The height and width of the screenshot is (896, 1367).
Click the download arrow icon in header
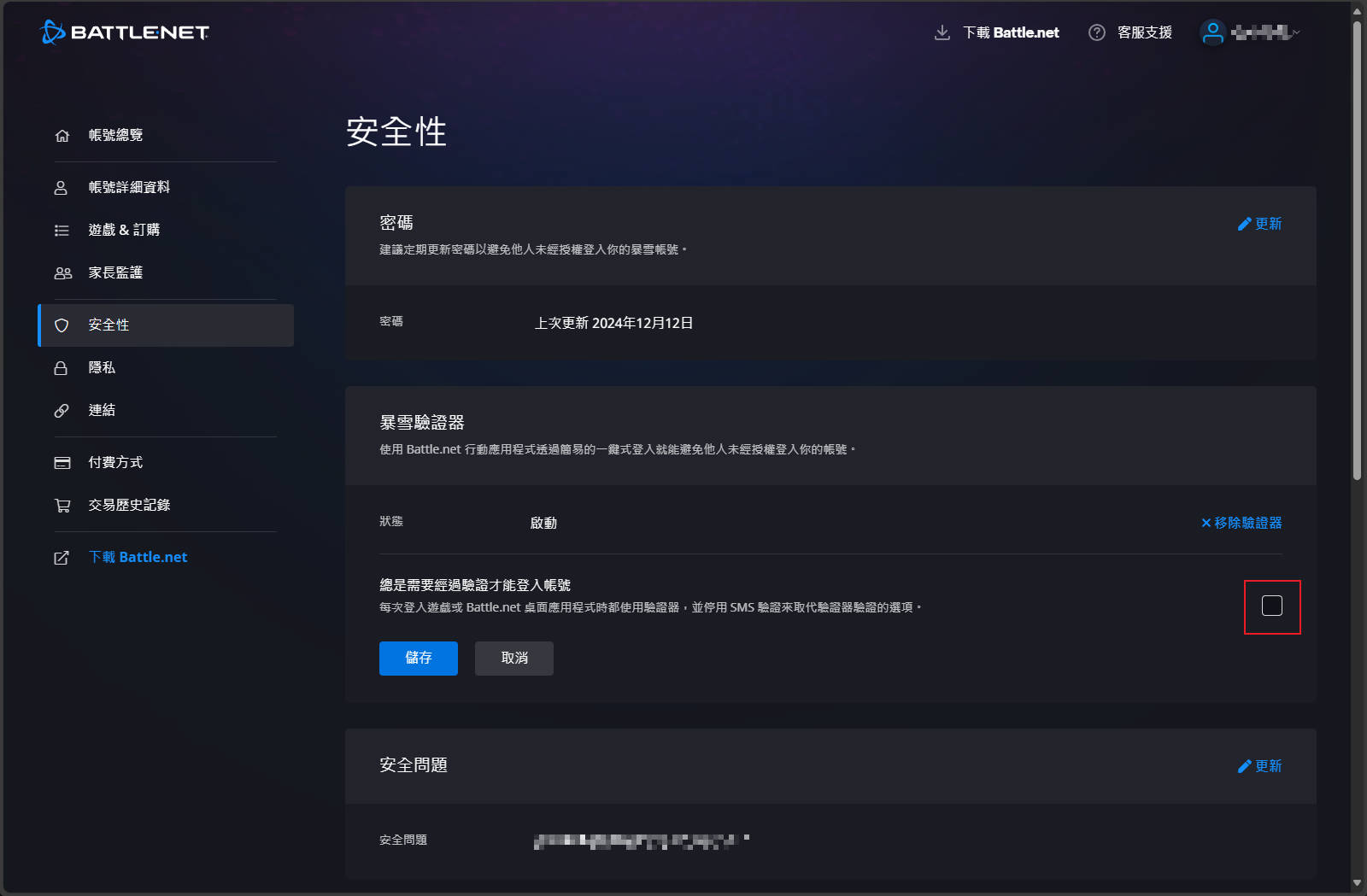point(942,32)
